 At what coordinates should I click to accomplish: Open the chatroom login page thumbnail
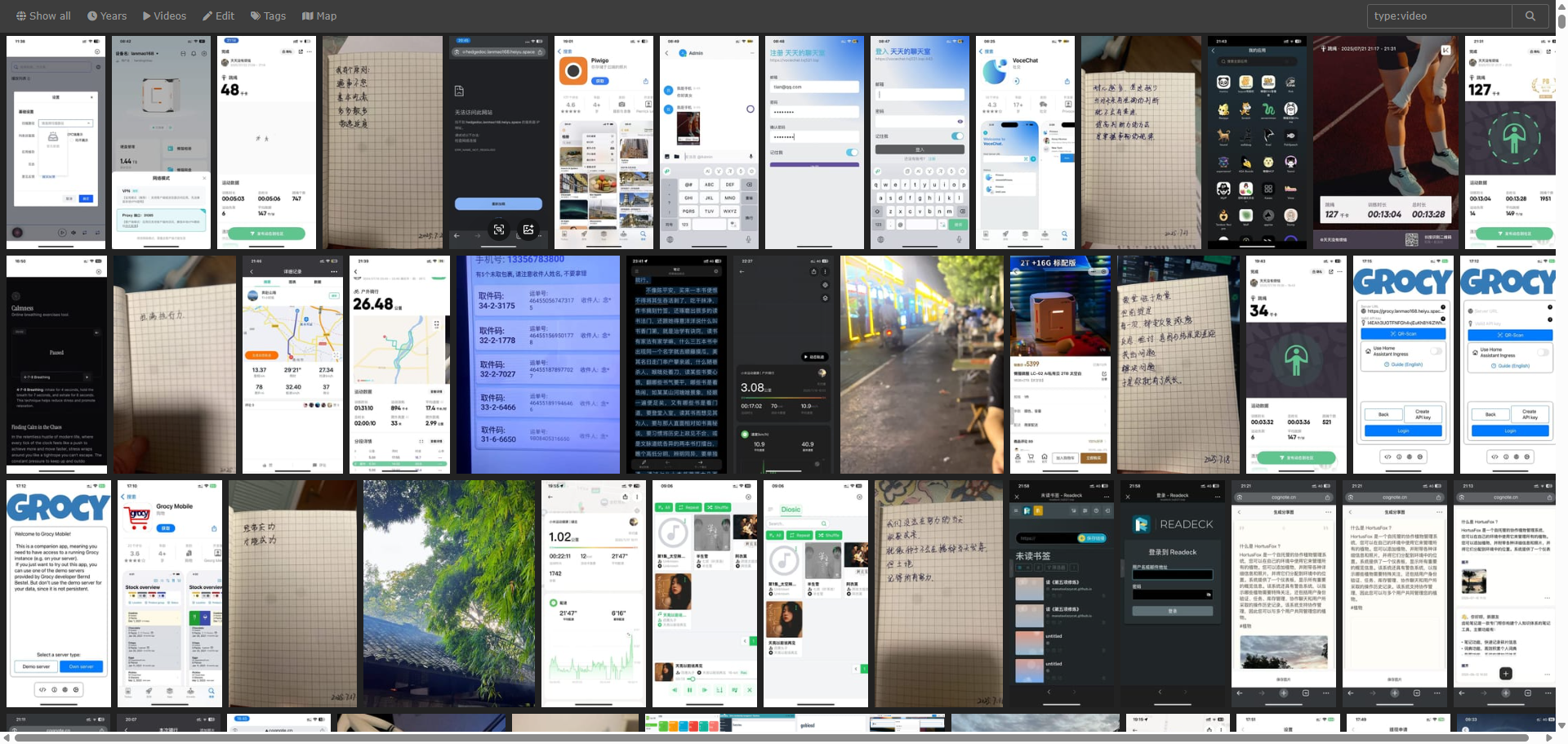pos(920,142)
